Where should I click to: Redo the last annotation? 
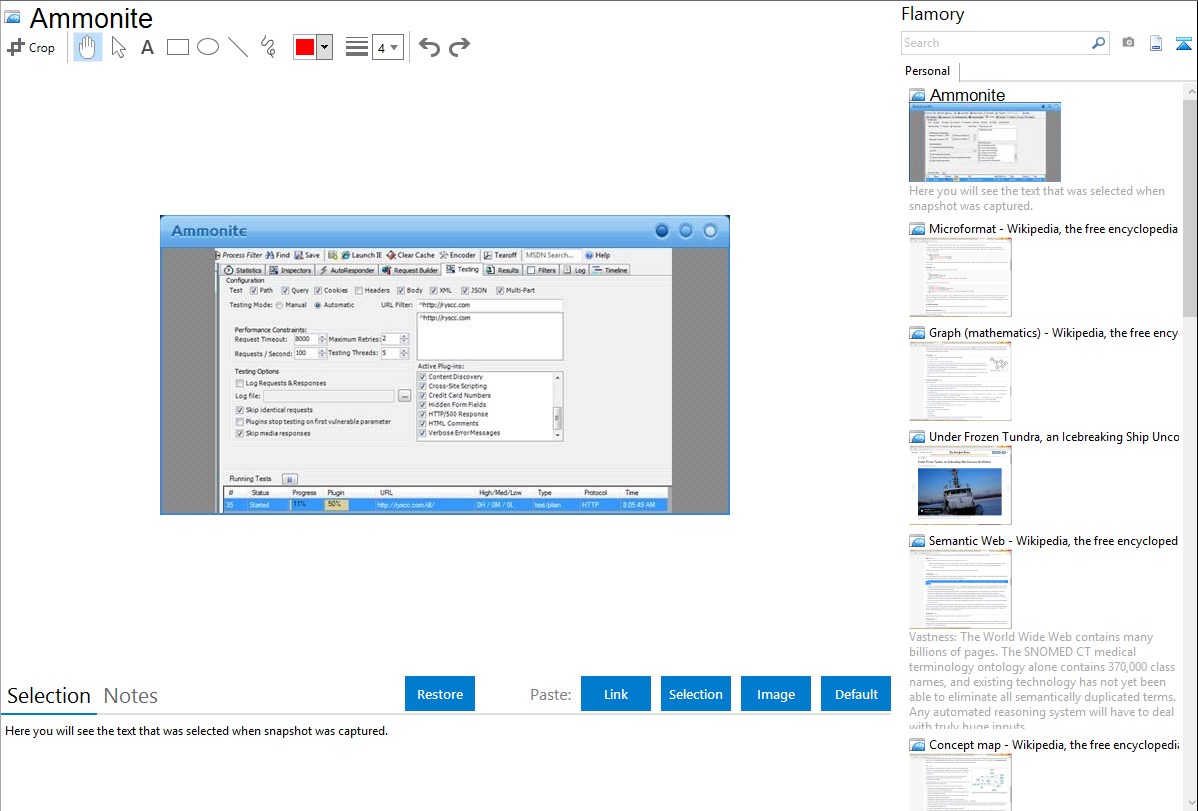(x=459, y=47)
